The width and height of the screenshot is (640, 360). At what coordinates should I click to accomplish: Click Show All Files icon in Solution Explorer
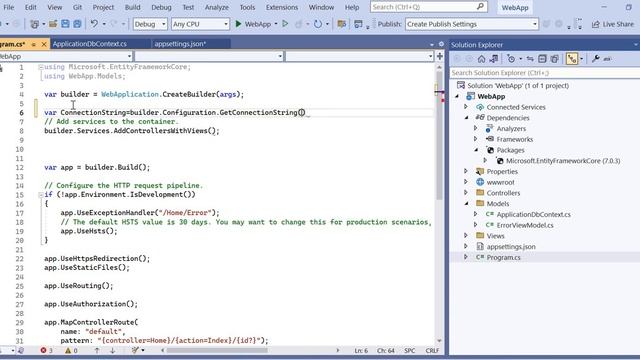pos(554,59)
